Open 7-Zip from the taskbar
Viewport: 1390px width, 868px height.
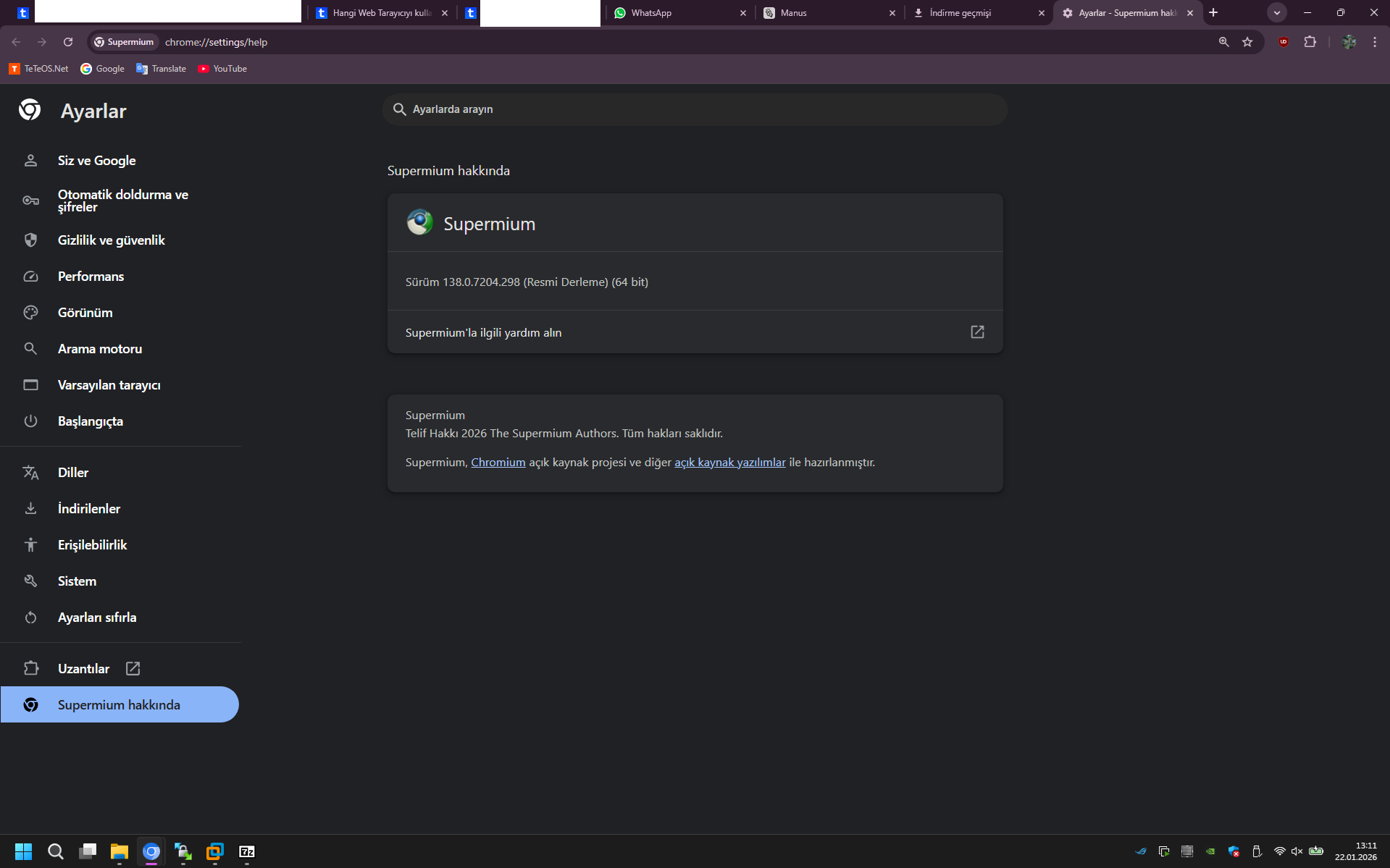pyautogui.click(x=247, y=851)
